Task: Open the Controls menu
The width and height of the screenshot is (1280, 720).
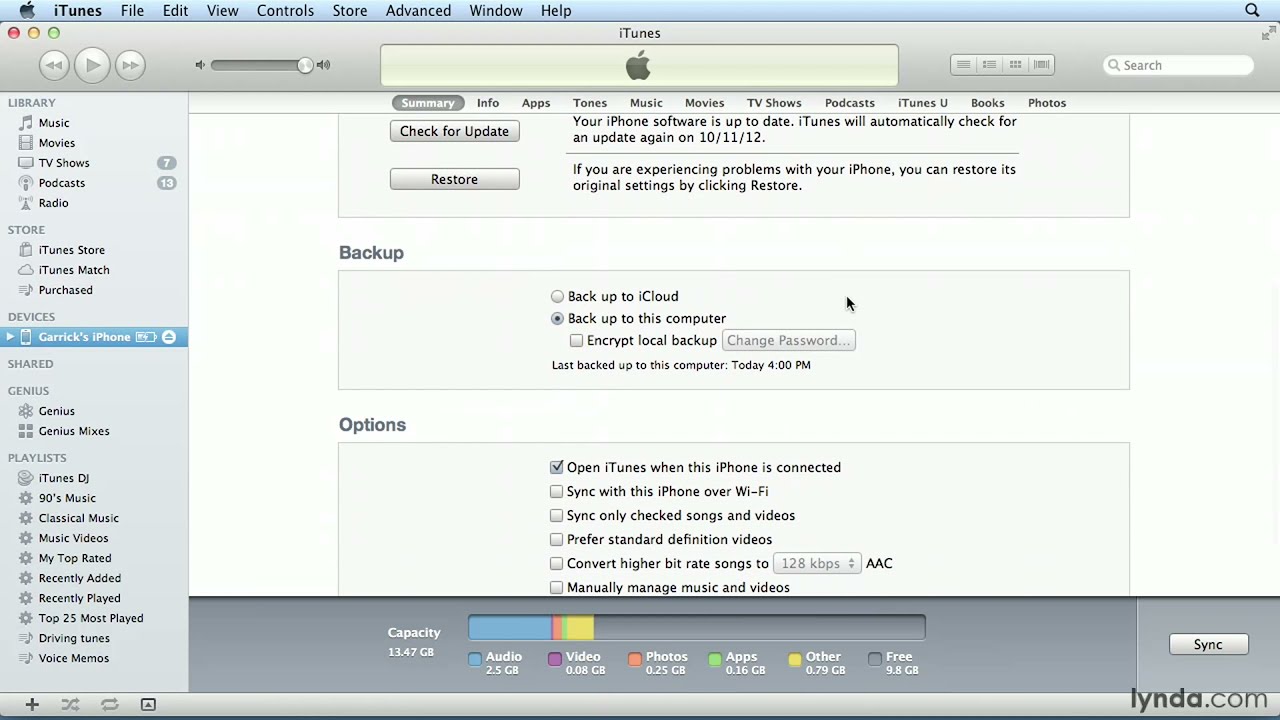Action: click(285, 10)
